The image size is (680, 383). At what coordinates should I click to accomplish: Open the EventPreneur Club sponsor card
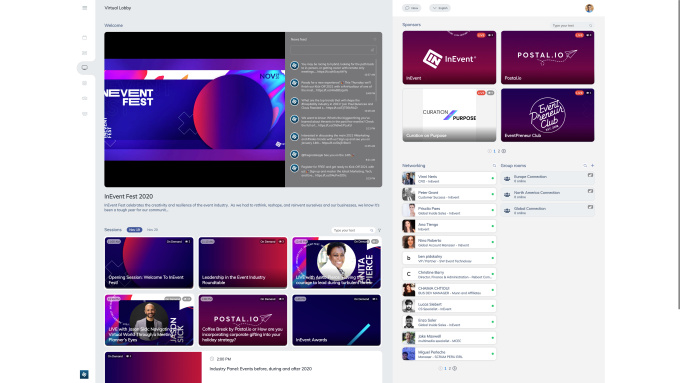[547, 115]
